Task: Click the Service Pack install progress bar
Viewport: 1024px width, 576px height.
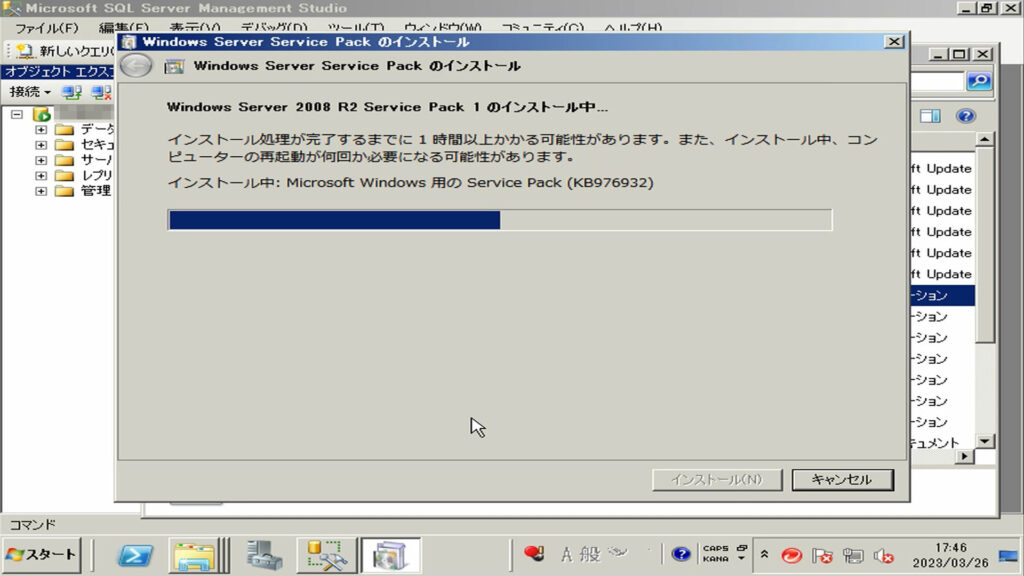Action: point(499,220)
